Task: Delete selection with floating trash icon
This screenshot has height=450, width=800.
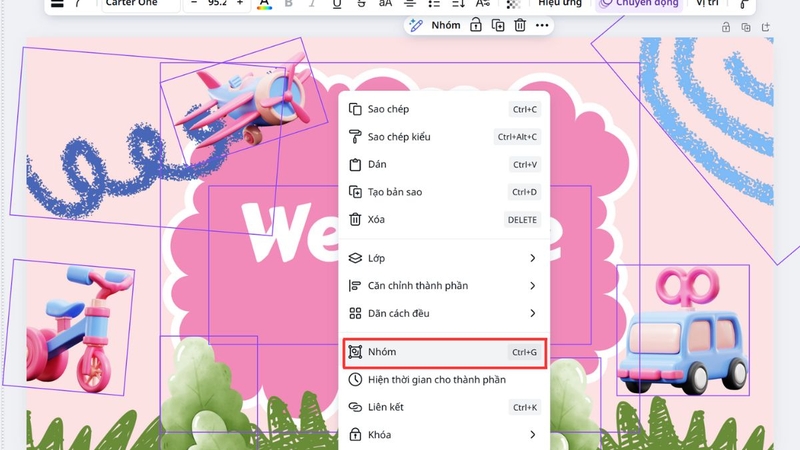Action: (x=520, y=25)
